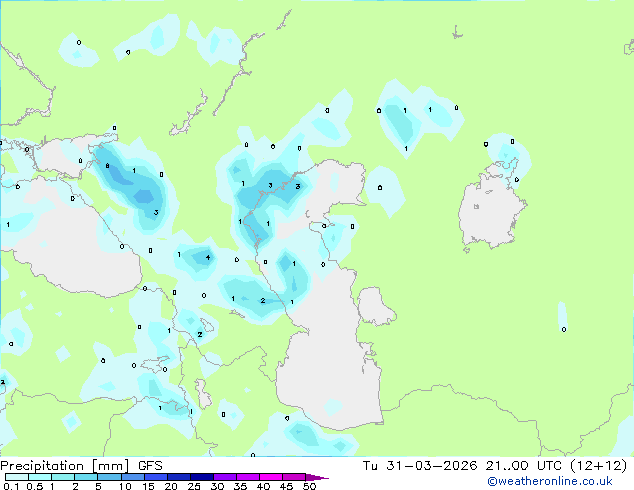This screenshot has height=490, width=634.
Task: Click the 5–10 mm legend swatch
Action: (x=109, y=477)
